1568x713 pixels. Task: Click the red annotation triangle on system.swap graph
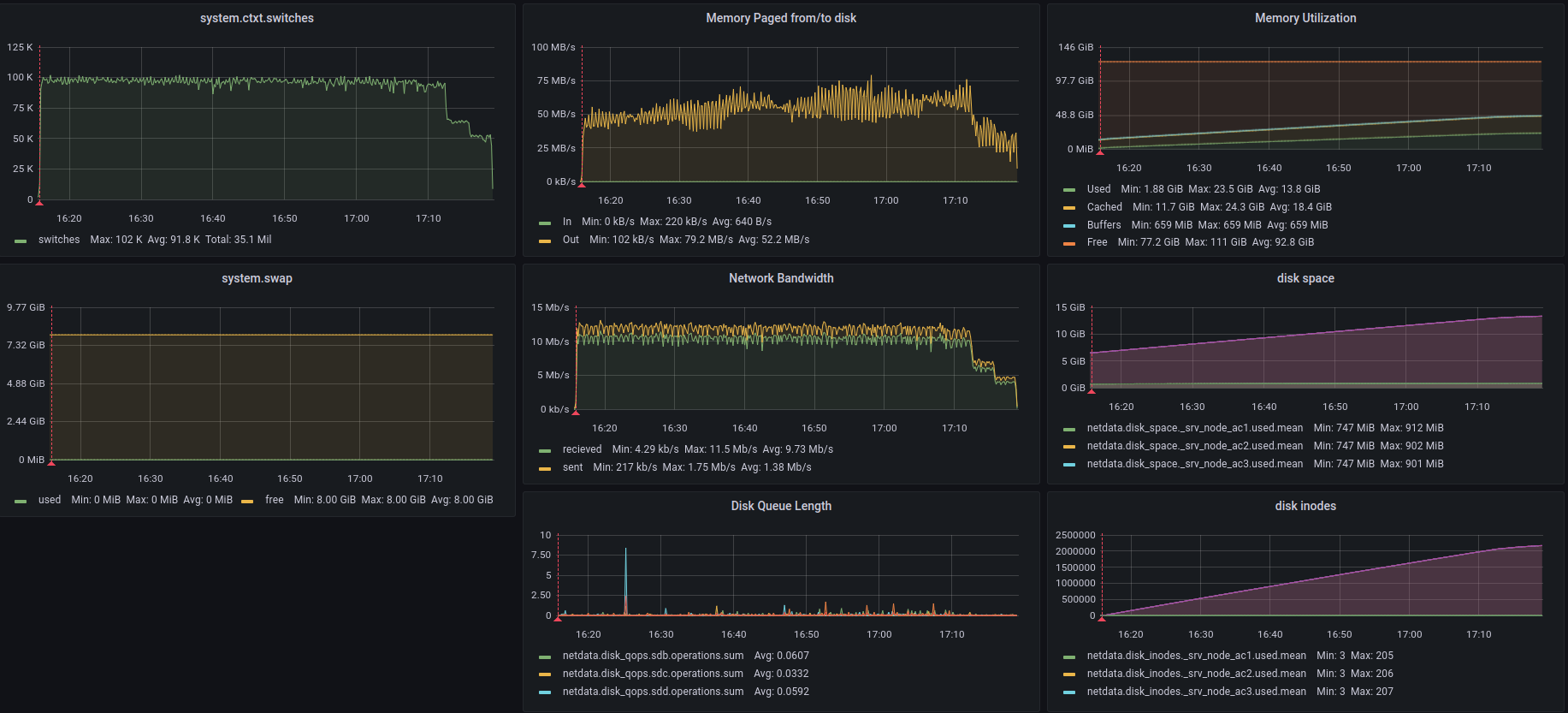[51, 462]
